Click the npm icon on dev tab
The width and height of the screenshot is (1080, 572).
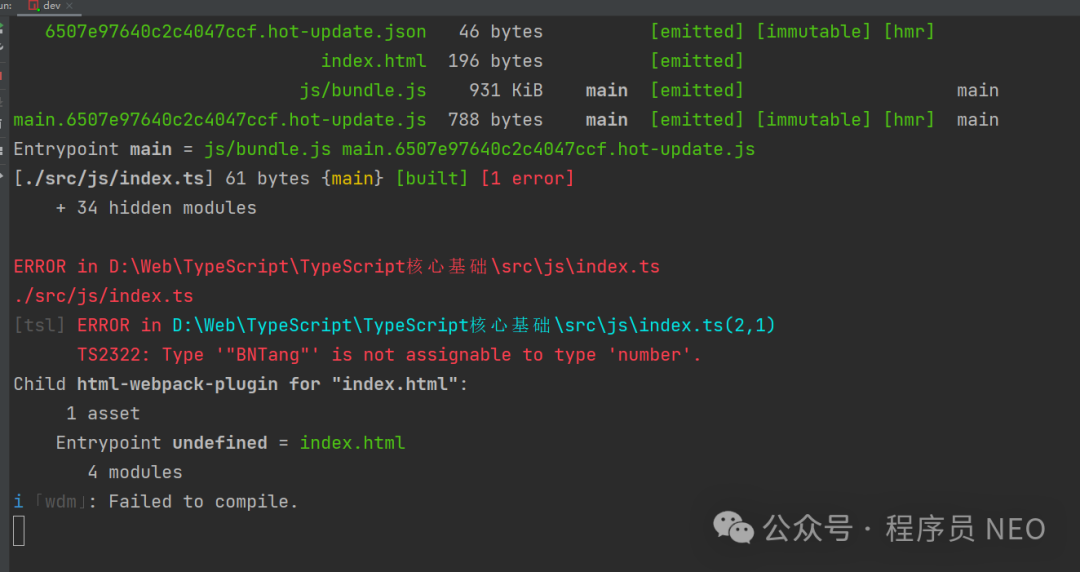coord(33,6)
